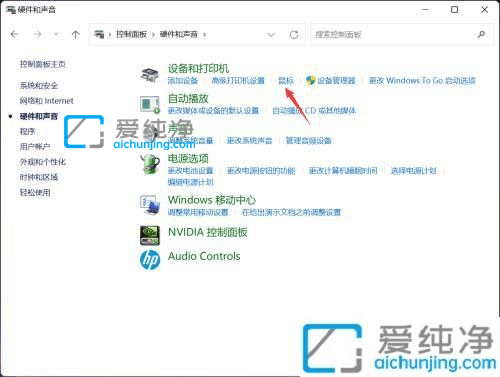
Task: Open the 自动播放 heading
Action: (188, 99)
